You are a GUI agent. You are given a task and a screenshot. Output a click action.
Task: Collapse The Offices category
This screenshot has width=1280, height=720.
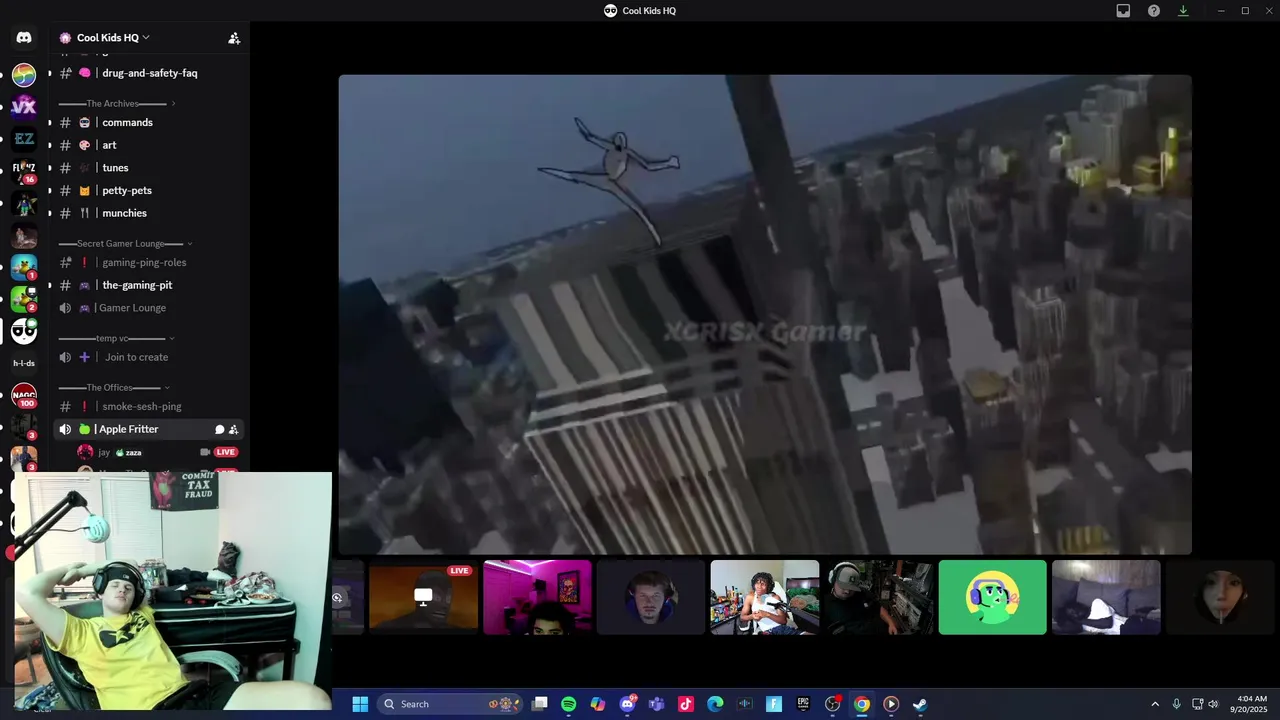tap(114, 387)
